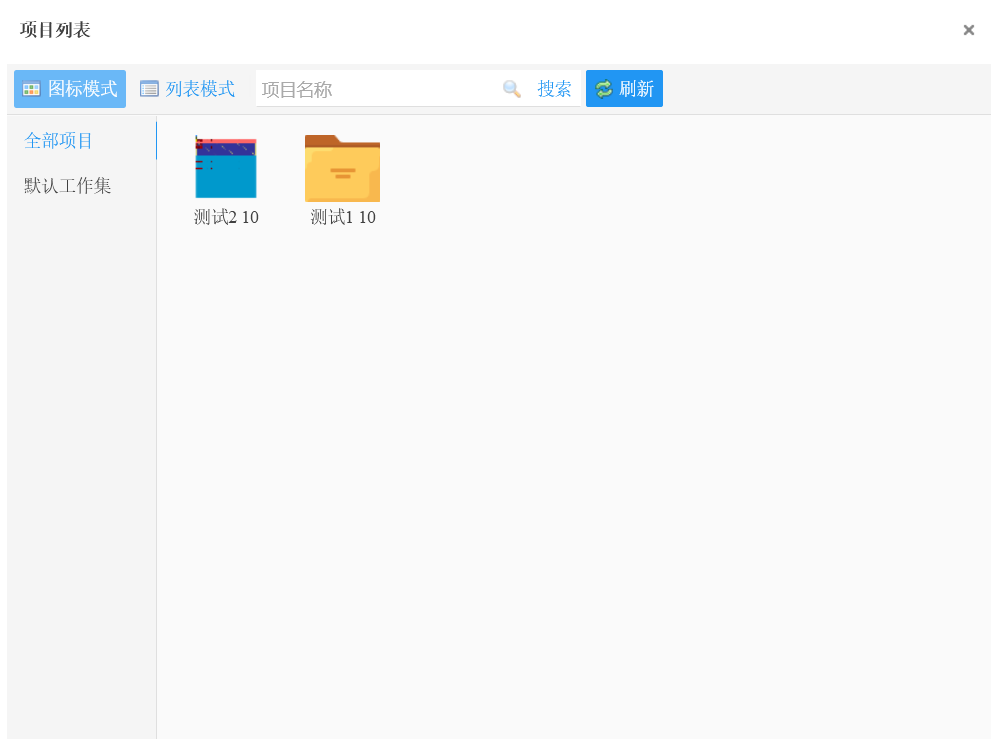Switch to 图标模式 view via its label
Viewport: 995px width, 744px height.
83,89
